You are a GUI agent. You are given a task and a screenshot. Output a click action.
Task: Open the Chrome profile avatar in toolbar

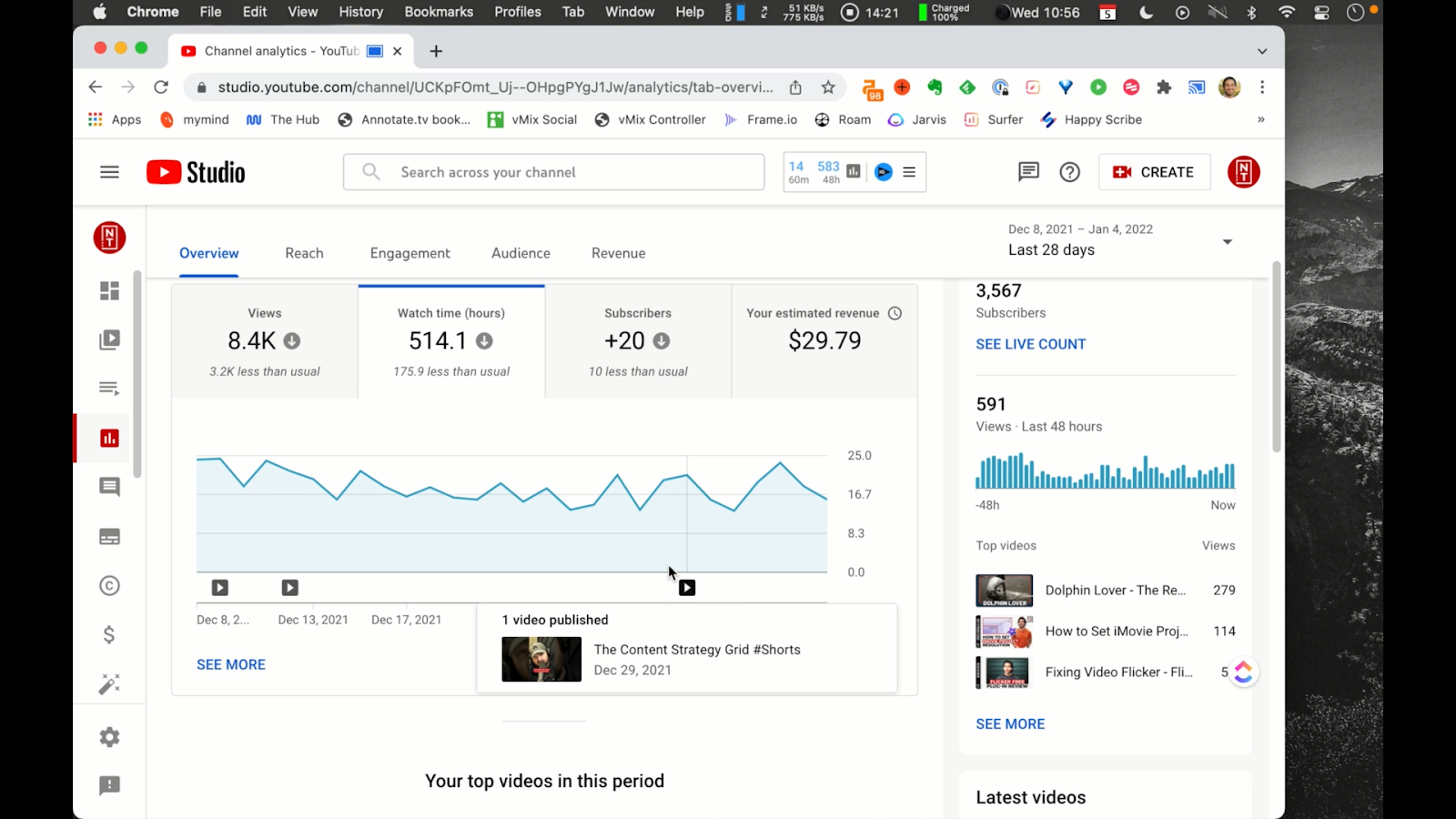click(1229, 87)
